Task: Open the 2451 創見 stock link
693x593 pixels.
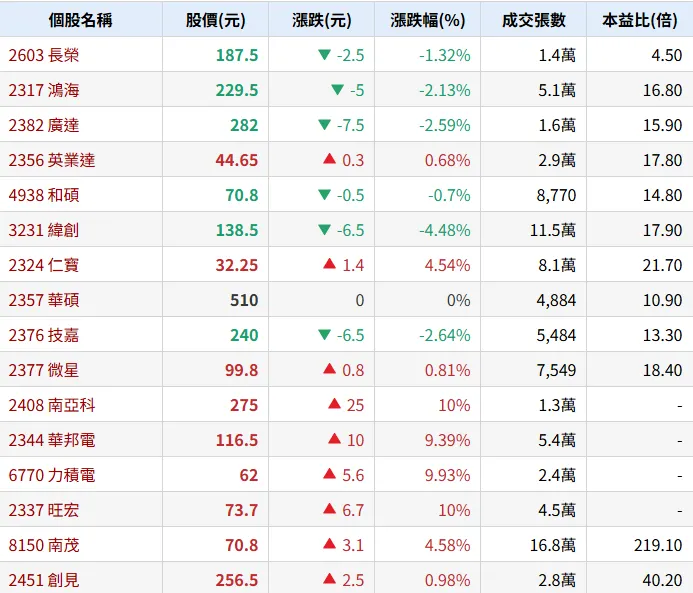Action: [44, 580]
